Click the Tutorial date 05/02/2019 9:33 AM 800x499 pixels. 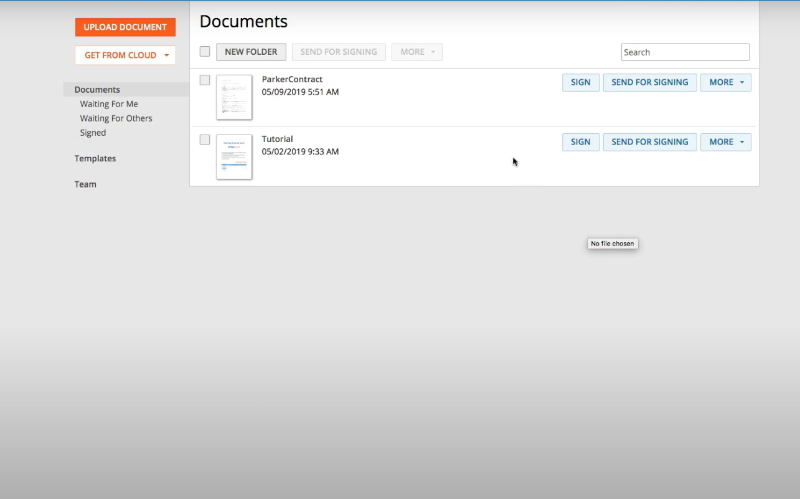coord(300,152)
